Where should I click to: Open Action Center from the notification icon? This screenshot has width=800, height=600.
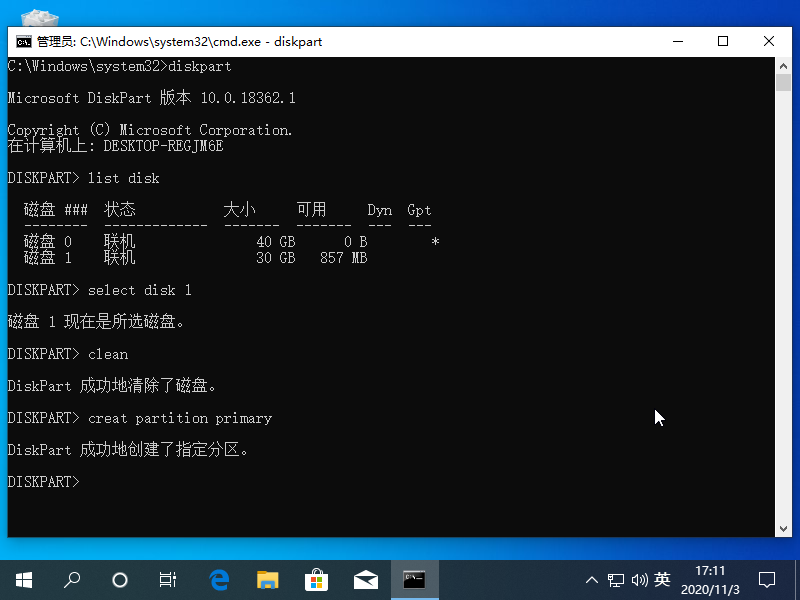(x=766, y=580)
